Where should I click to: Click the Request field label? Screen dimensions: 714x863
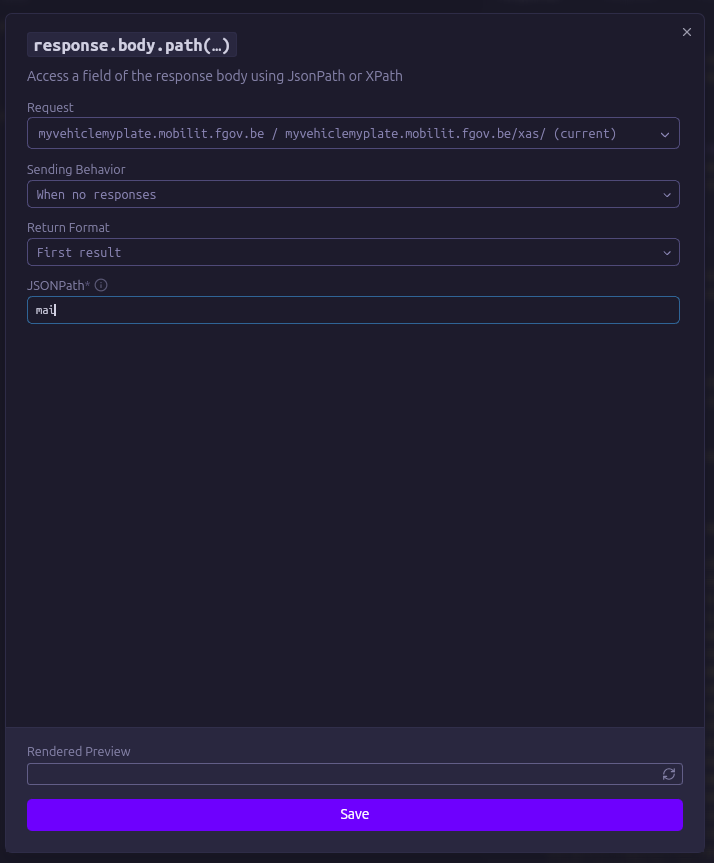click(50, 108)
